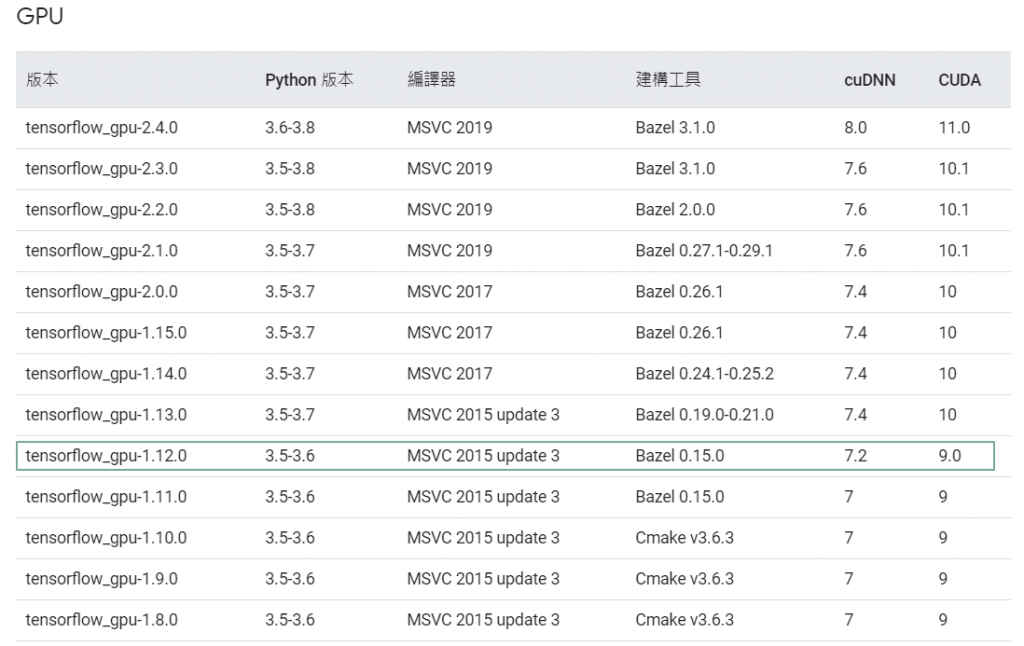Click the tensorflow_gpu-2.0.0 version cell
The width and height of the screenshot is (1024, 646).
click(x=101, y=292)
